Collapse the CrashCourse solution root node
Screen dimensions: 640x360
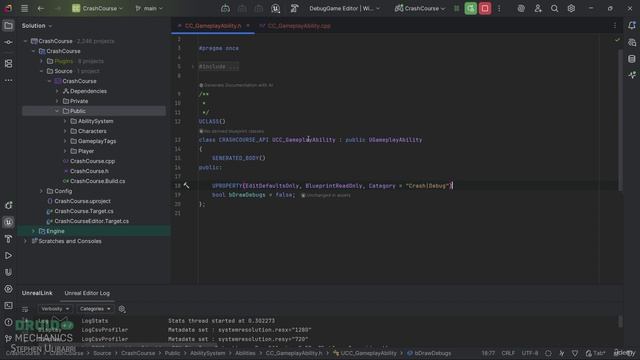tap(25, 41)
